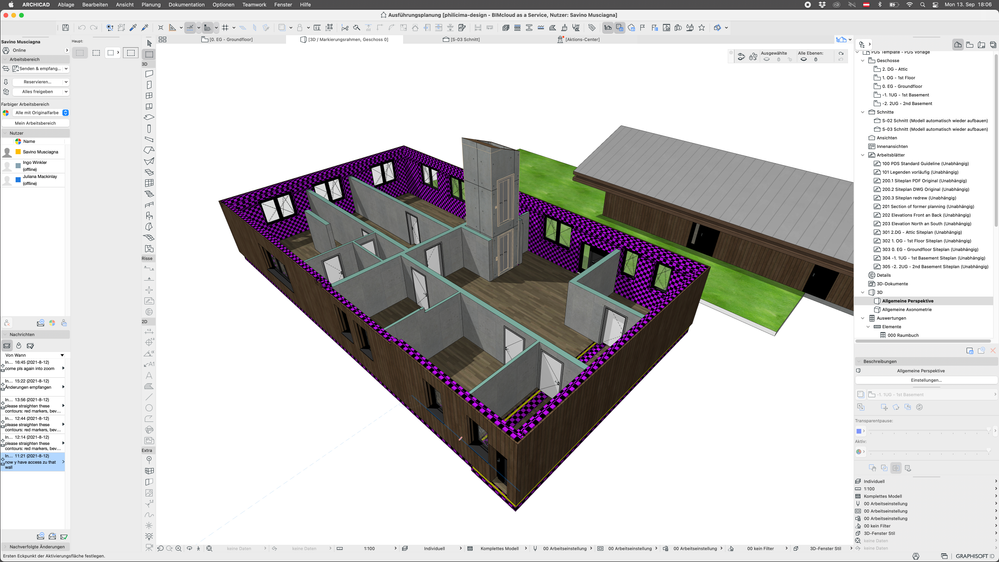Select Allgemeine Axonometrie in the navigator
Viewport: 999px width, 562px height.
tap(909, 309)
